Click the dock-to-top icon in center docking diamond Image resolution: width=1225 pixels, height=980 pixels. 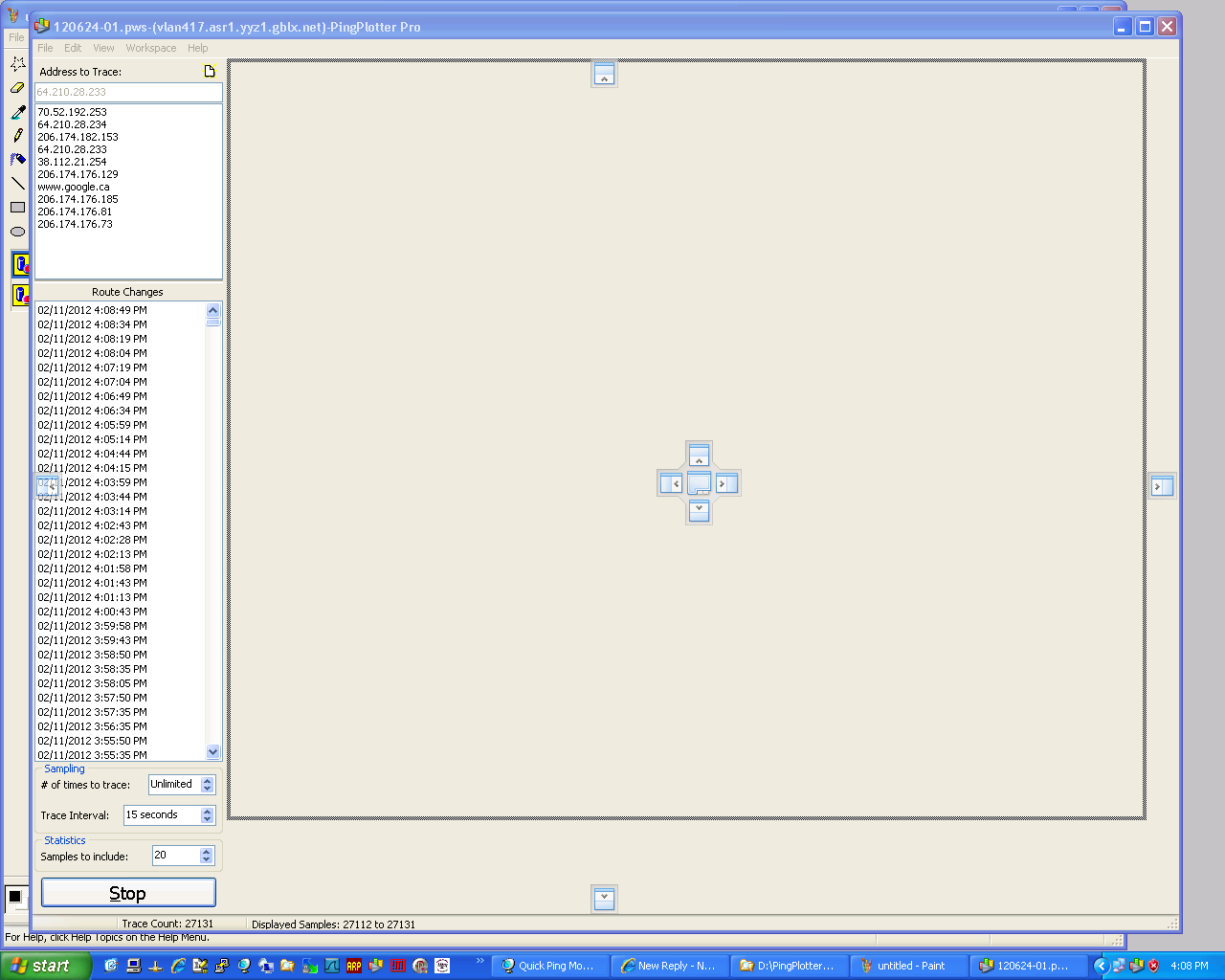click(699, 456)
